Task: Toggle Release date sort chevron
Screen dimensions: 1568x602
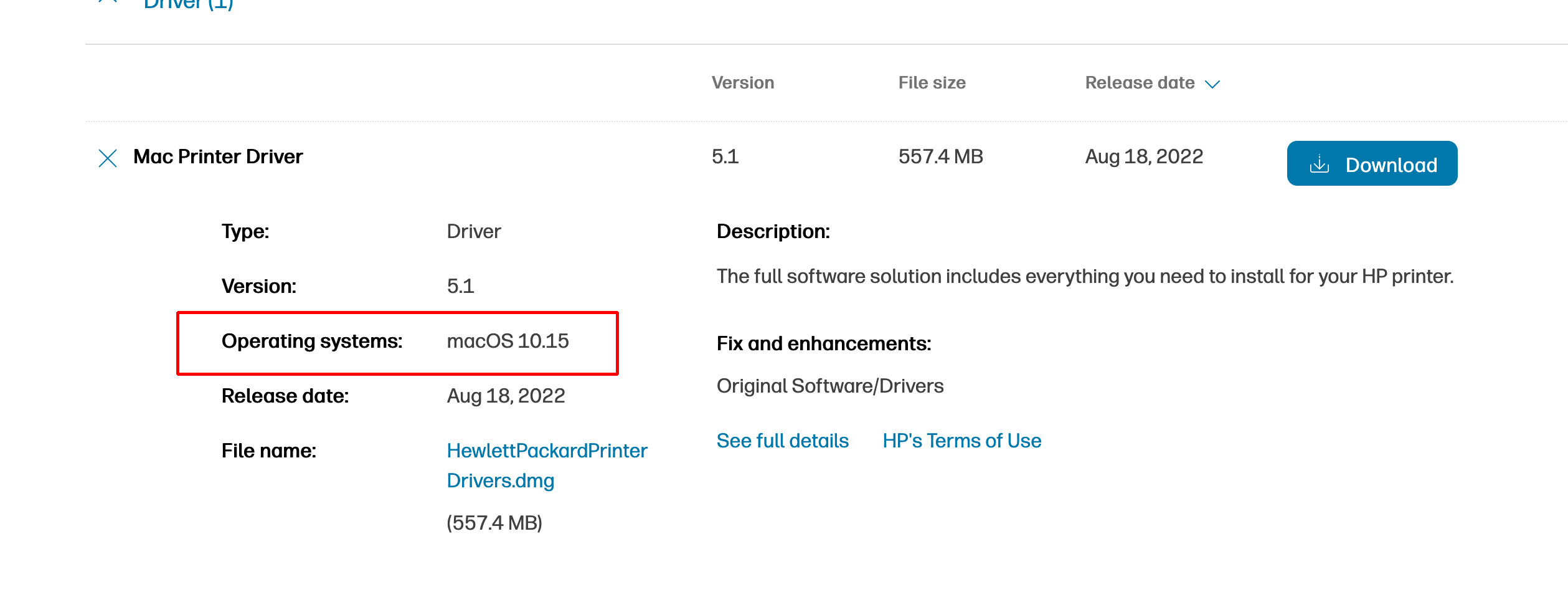Action: click(x=1212, y=84)
